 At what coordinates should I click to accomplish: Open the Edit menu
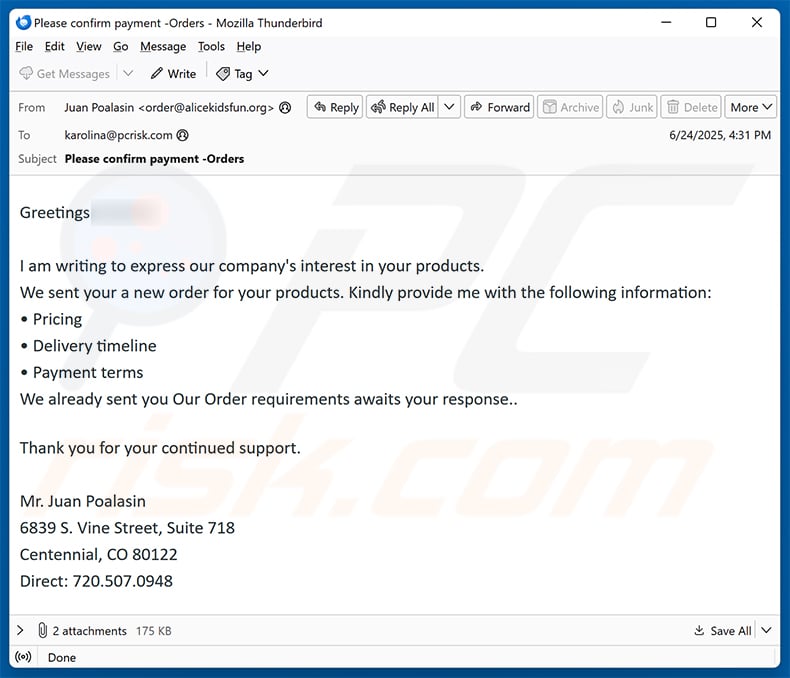54,46
